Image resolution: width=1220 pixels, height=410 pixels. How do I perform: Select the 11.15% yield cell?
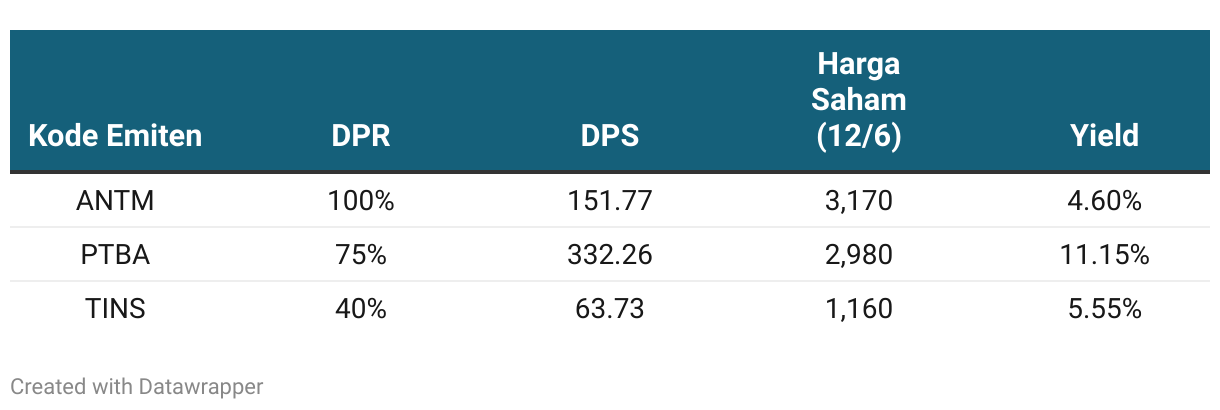pos(1104,255)
